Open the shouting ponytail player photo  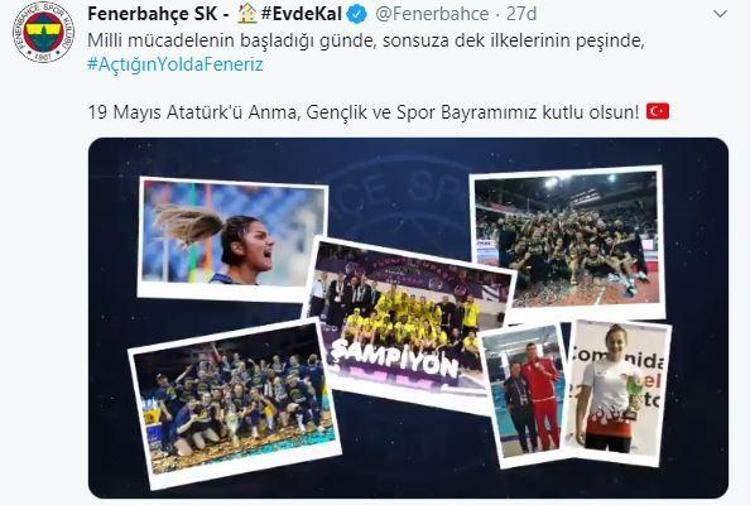click(233, 239)
